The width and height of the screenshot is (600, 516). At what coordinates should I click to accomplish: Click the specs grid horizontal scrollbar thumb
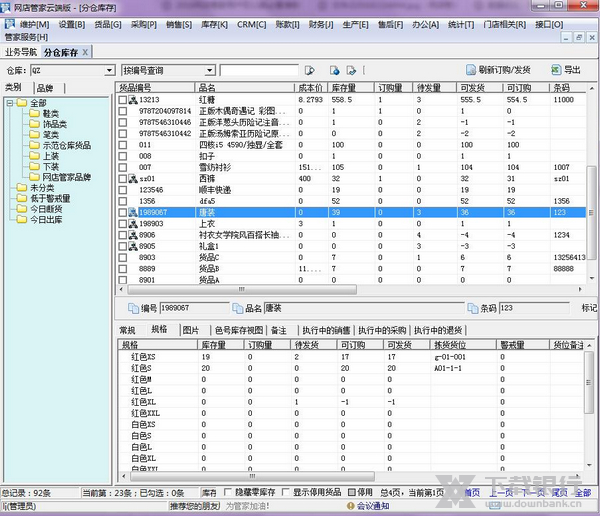pyautogui.click(x=252, y=476)
